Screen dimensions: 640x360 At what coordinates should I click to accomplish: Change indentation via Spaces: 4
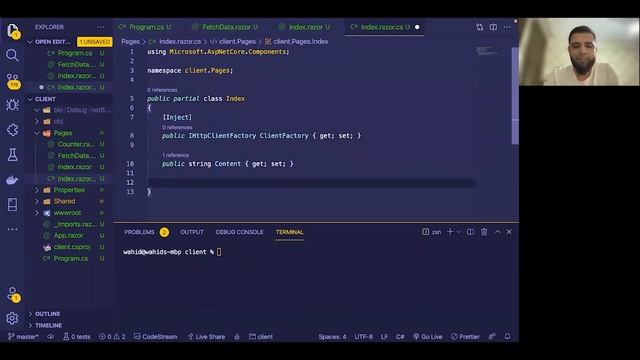tap(332, 336)
